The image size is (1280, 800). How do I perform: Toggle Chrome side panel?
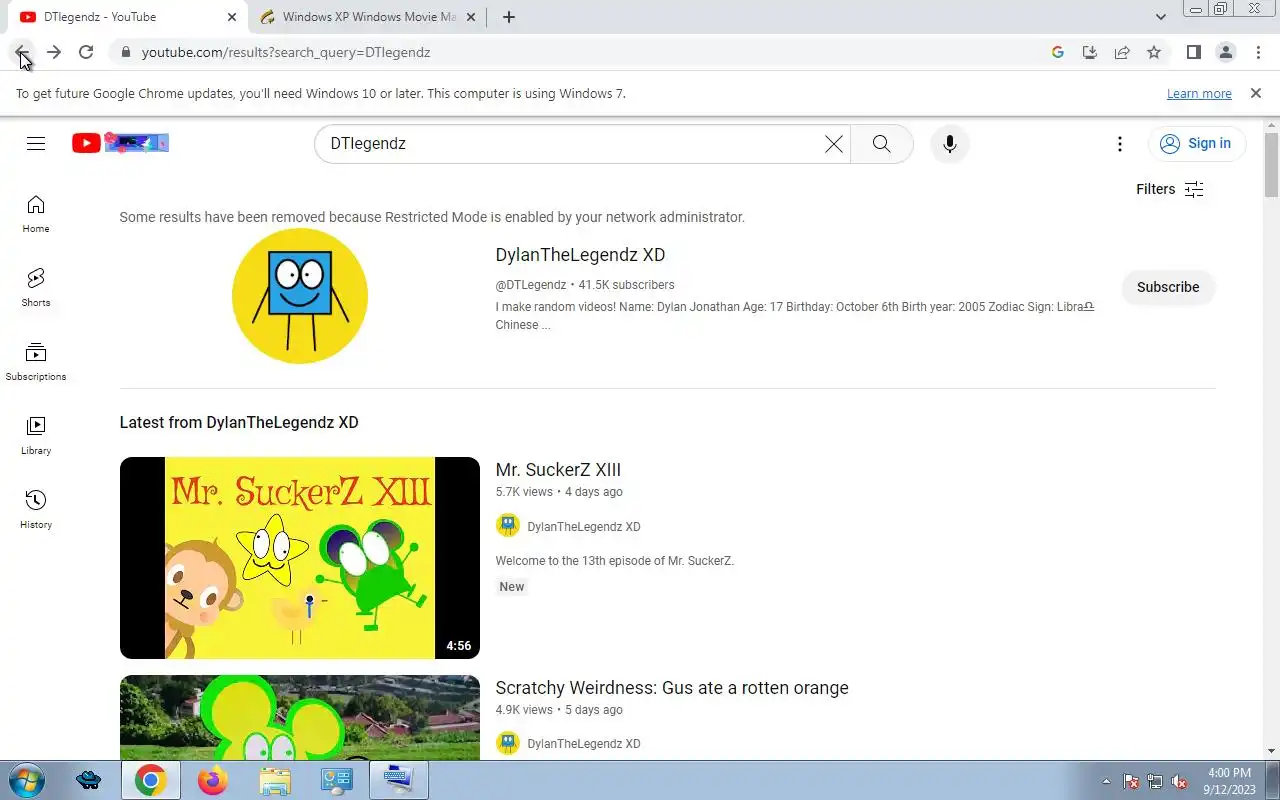click(x=1193, y=52)
